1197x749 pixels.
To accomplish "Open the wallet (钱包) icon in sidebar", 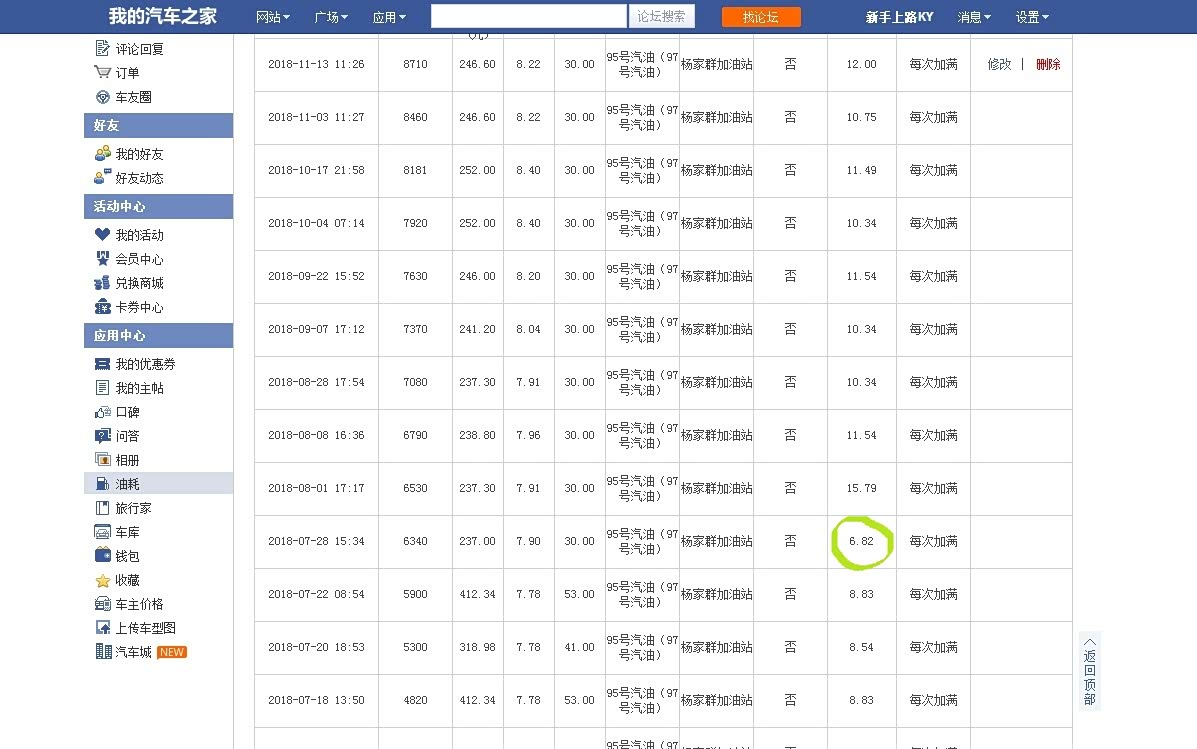I will 102,556.
